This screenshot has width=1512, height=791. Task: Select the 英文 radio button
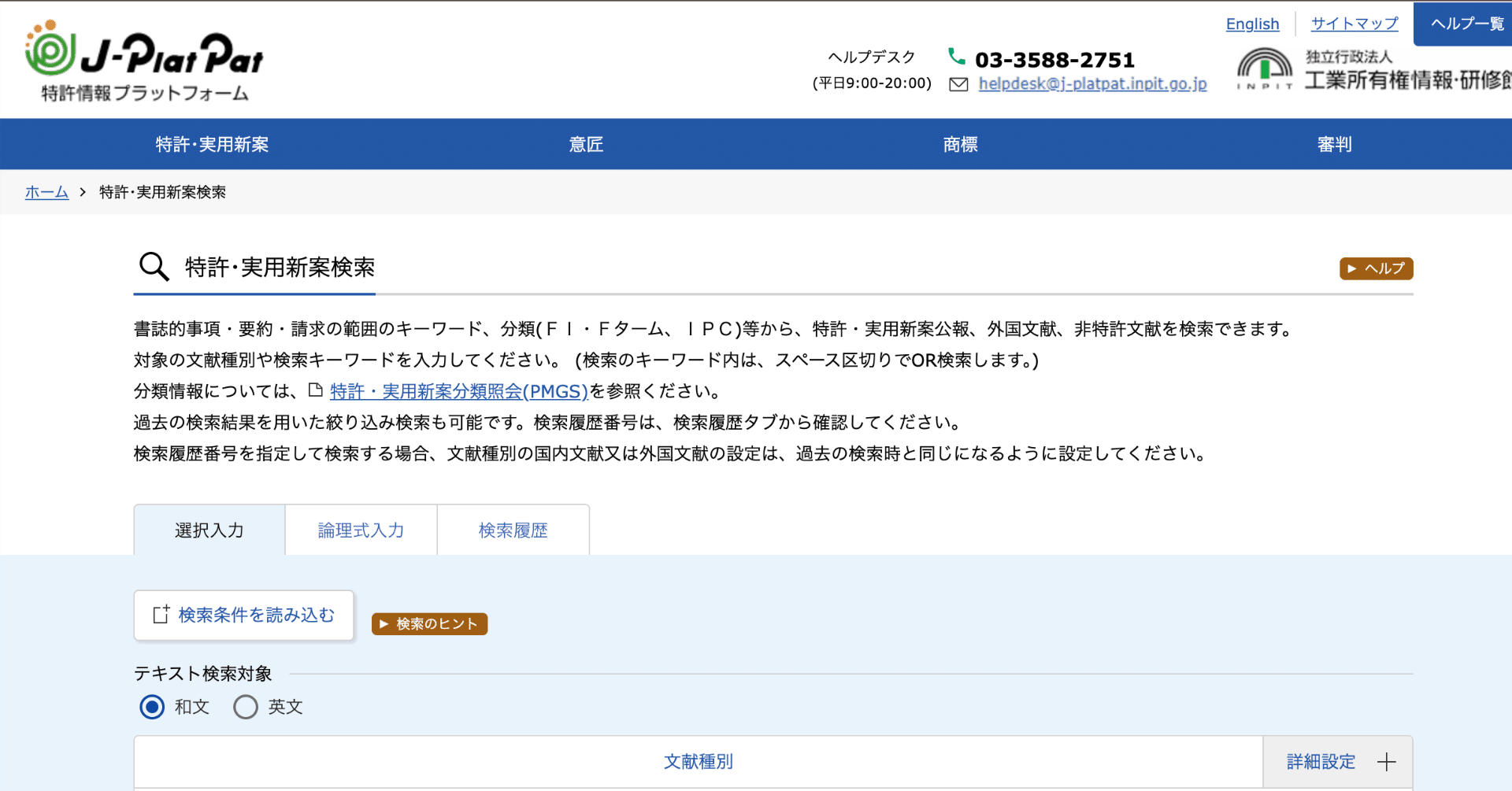click(245, 707)
